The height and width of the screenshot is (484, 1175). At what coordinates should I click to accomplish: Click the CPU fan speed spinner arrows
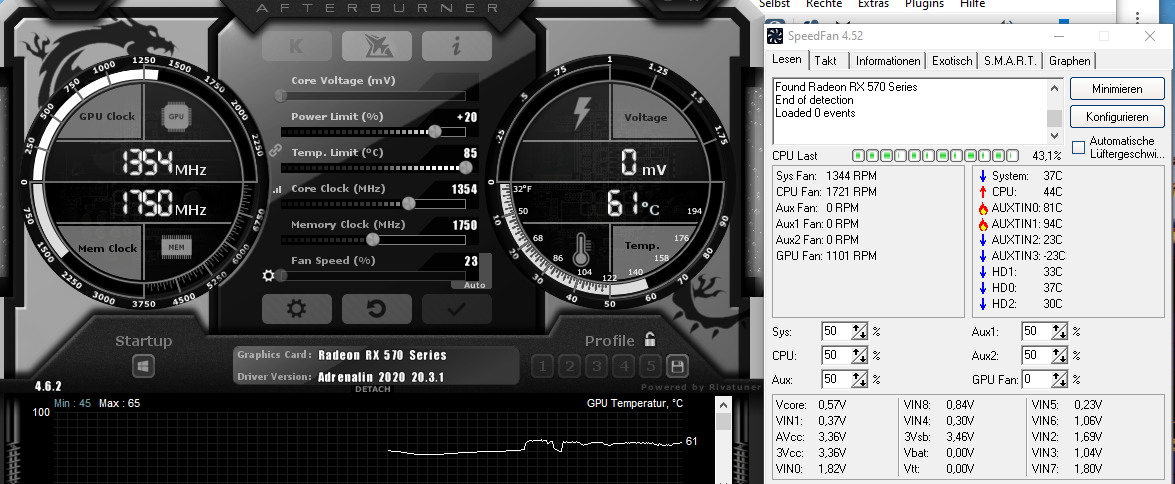tap(859, 355)
